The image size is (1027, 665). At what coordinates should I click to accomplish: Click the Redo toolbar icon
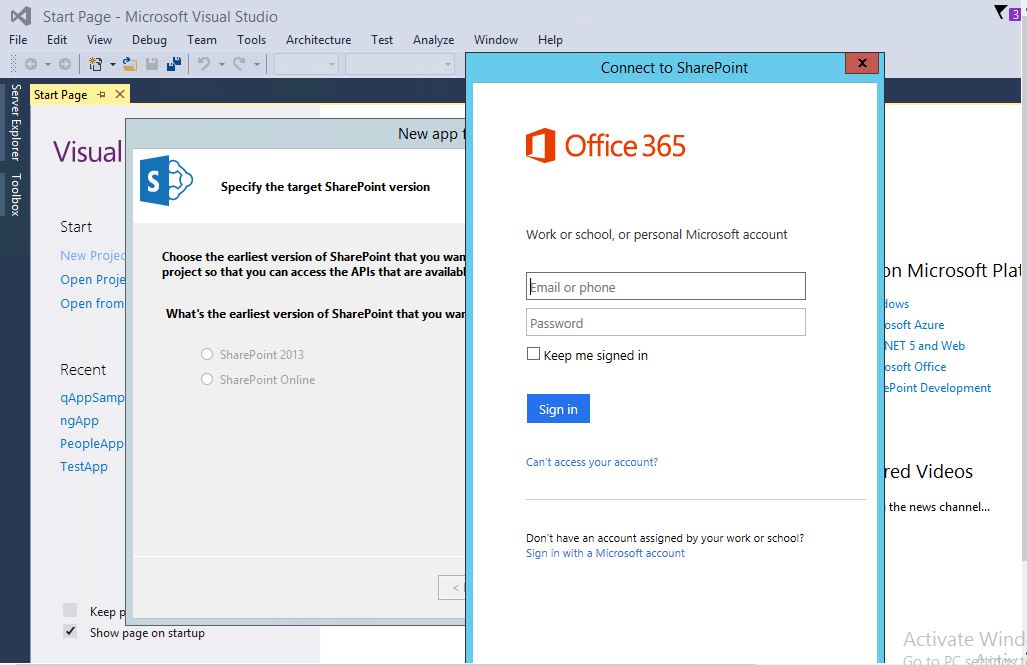pos(239,64)
